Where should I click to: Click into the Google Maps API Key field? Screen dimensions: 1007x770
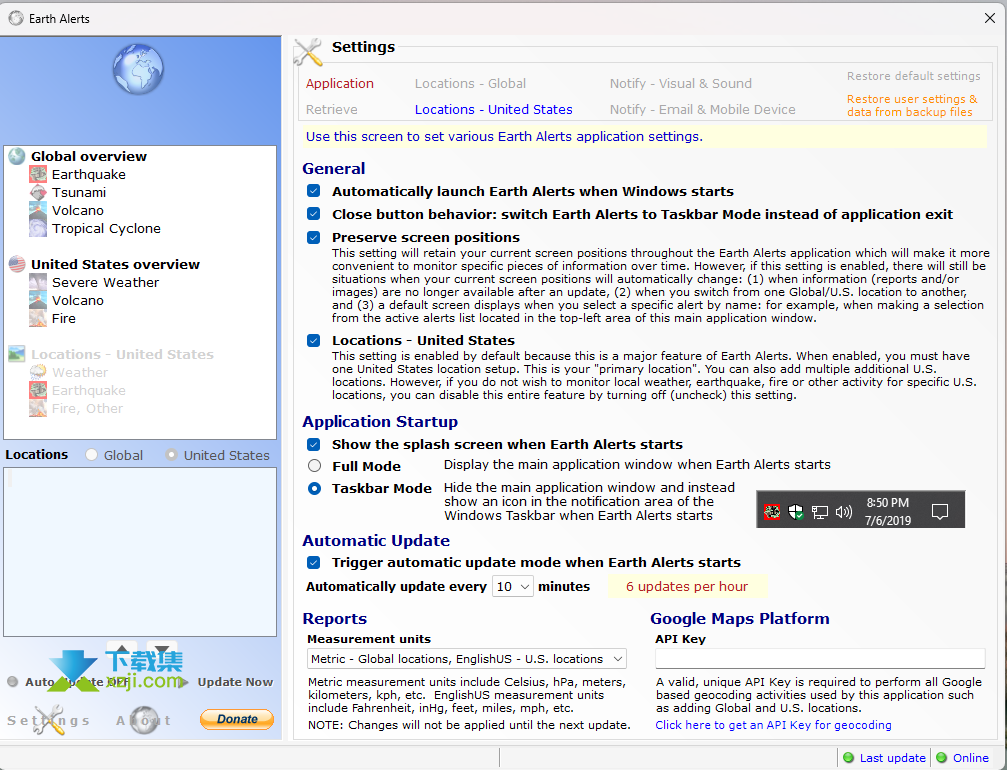[820, 658]
